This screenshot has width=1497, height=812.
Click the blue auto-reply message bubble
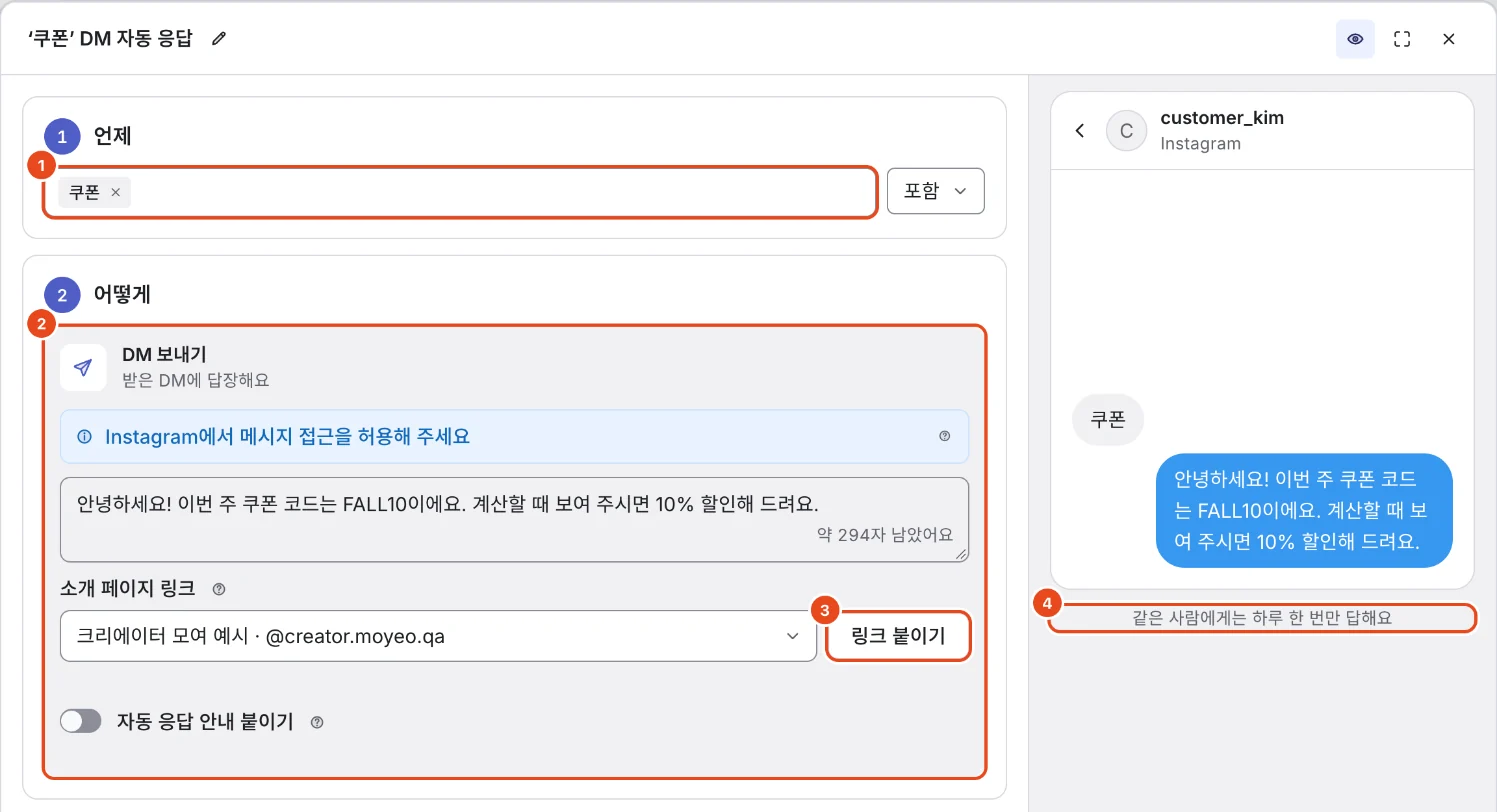point(1304,511)
